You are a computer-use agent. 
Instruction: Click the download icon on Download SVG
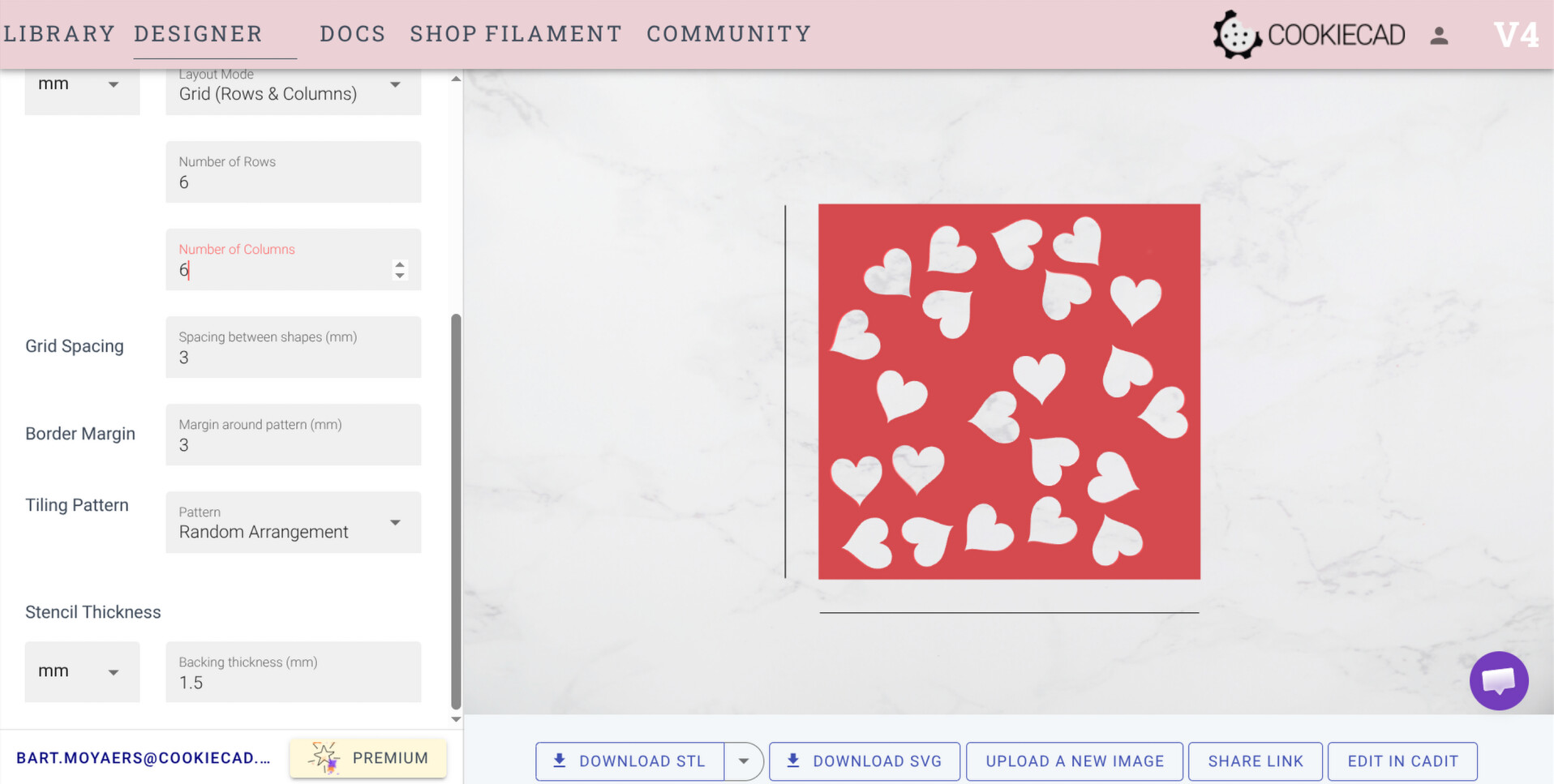(793, 761)
